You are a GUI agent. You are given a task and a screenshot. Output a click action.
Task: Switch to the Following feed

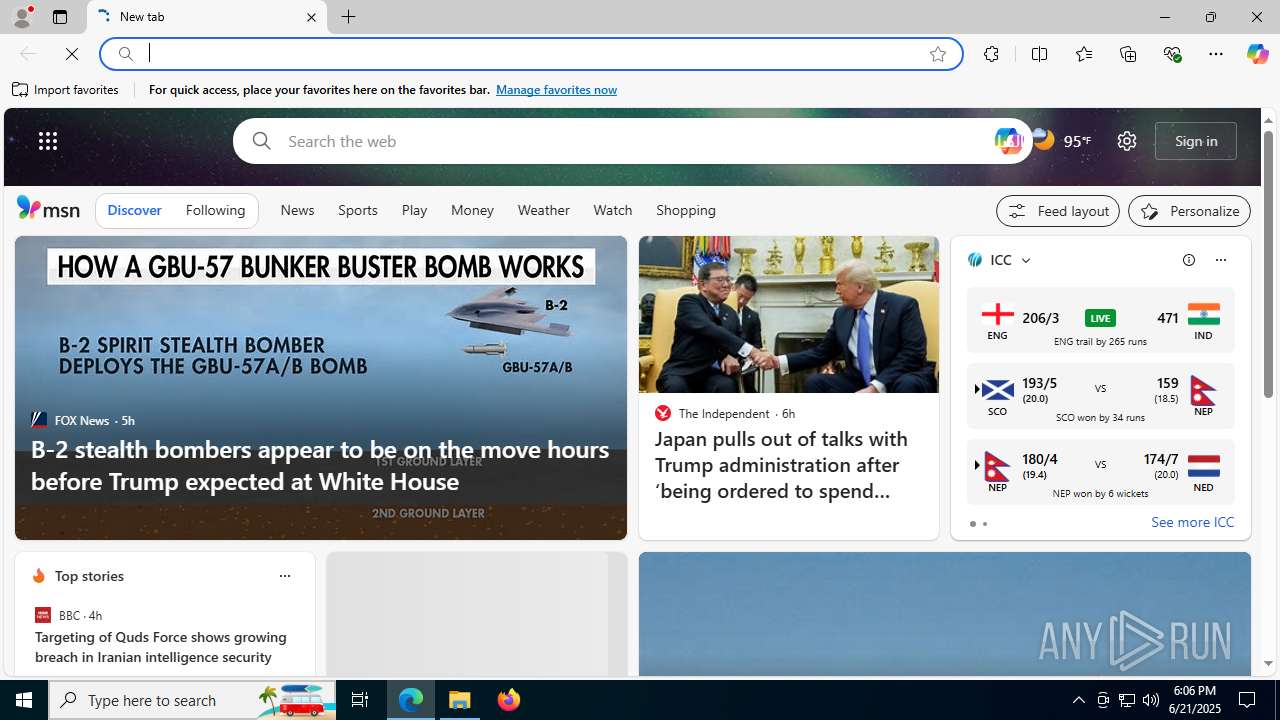click(x=215, y=211)
